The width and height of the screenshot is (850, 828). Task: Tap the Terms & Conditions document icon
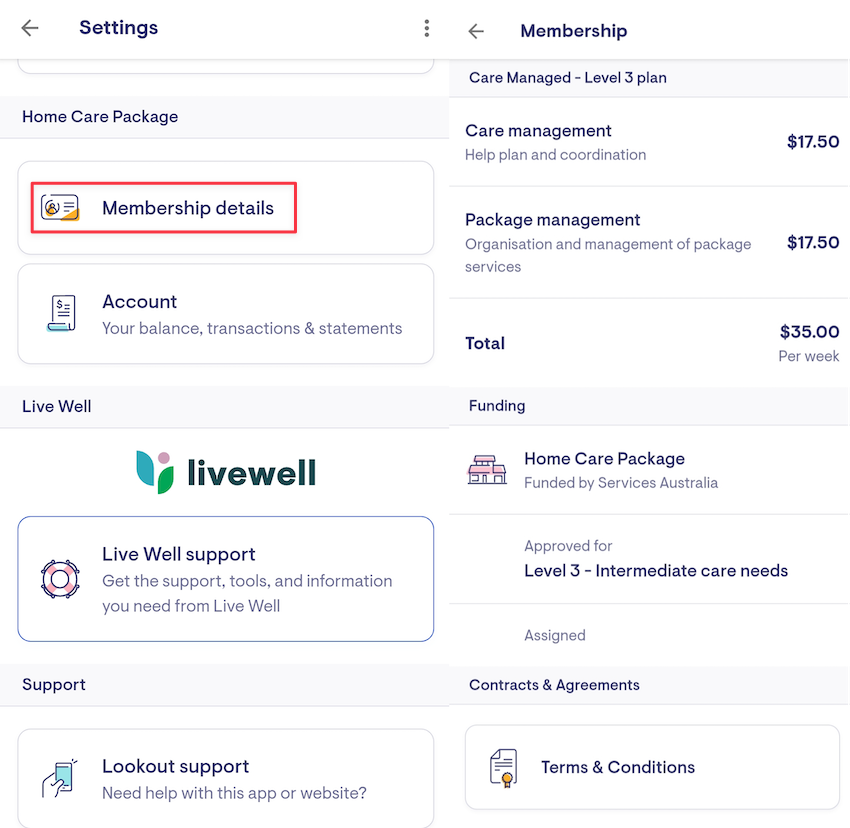click(504, 767)
